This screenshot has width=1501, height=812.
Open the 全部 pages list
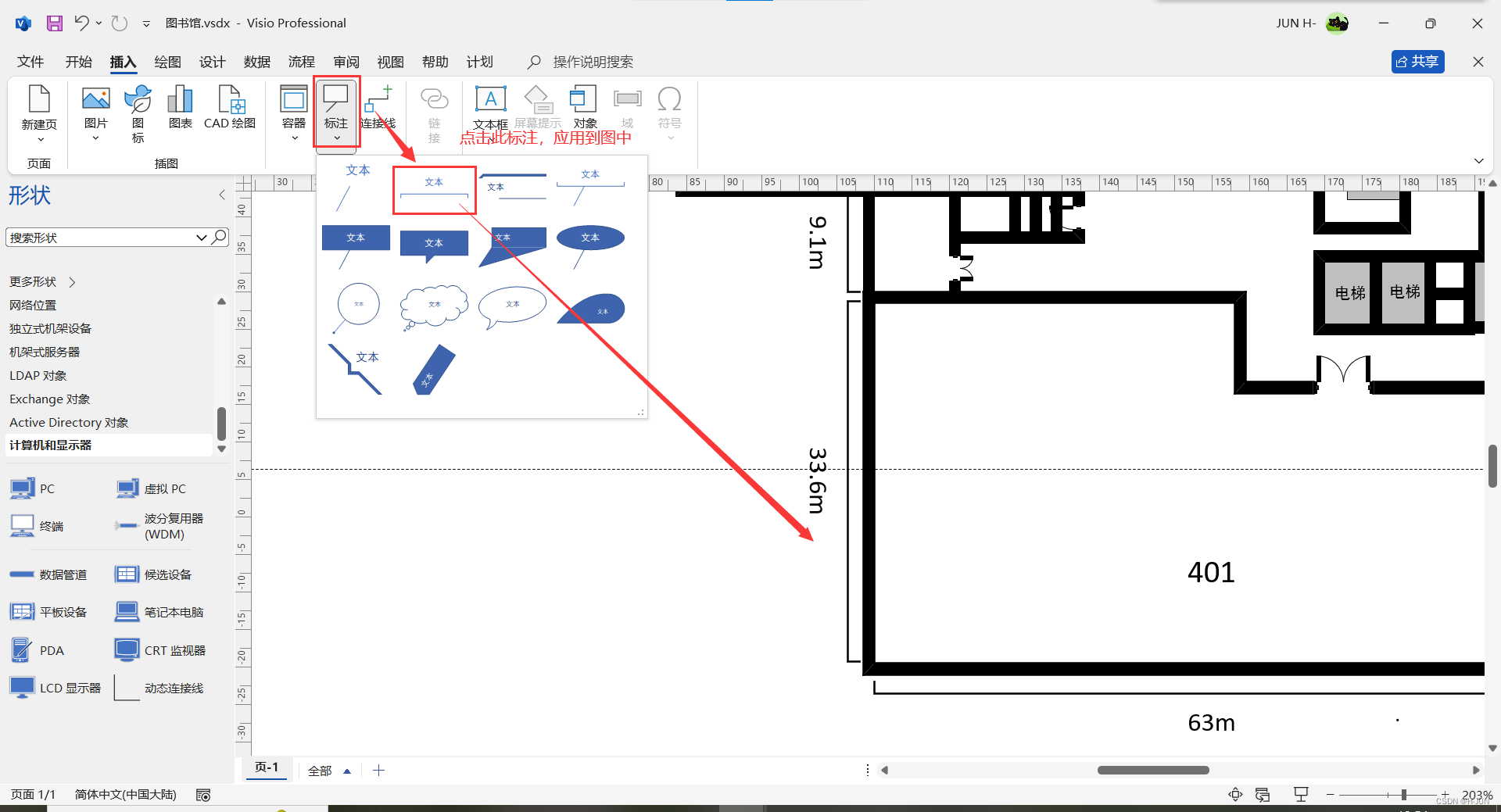(329, 771)
